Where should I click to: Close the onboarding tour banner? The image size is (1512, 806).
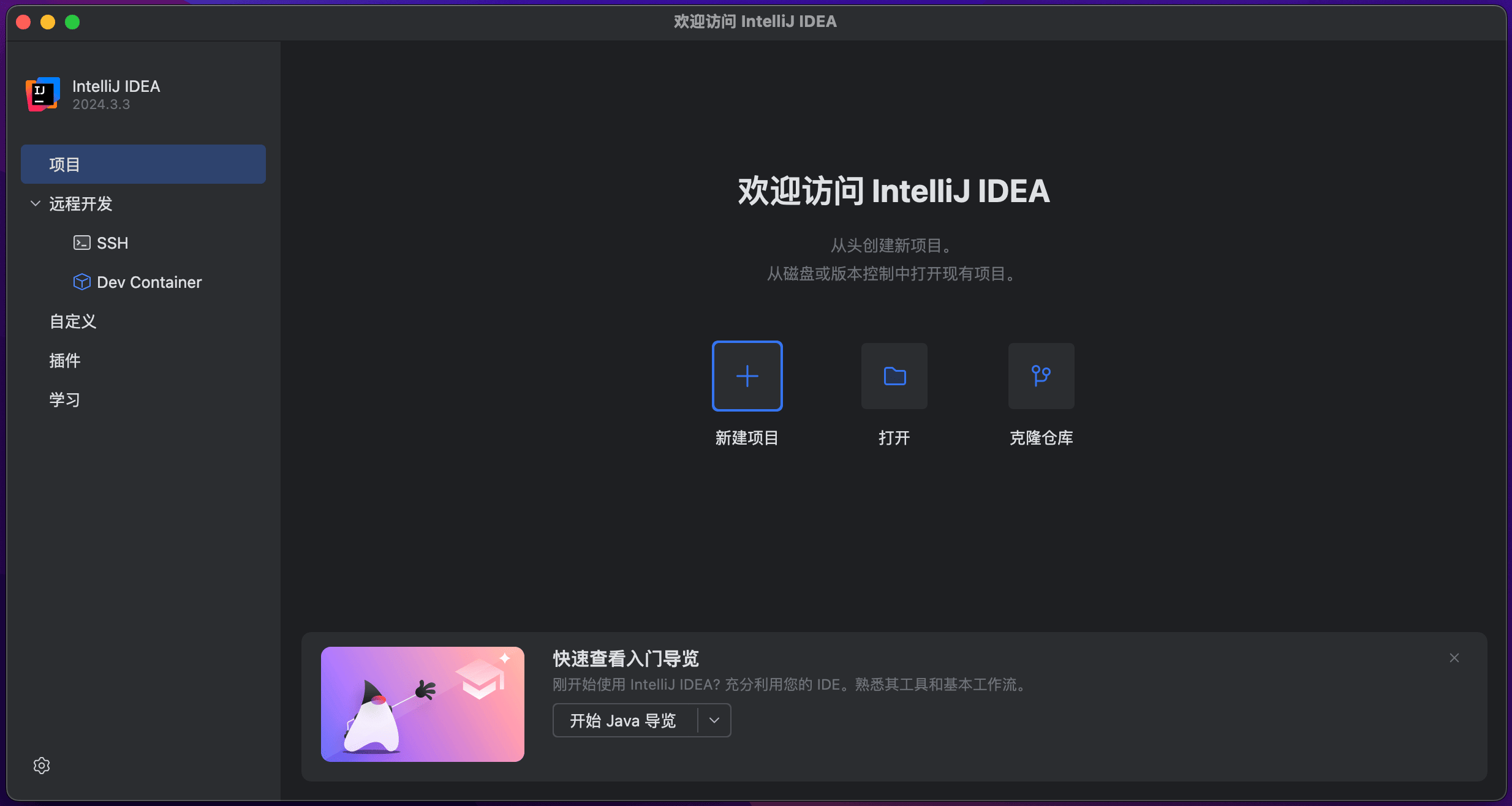tap(1454, 658)
